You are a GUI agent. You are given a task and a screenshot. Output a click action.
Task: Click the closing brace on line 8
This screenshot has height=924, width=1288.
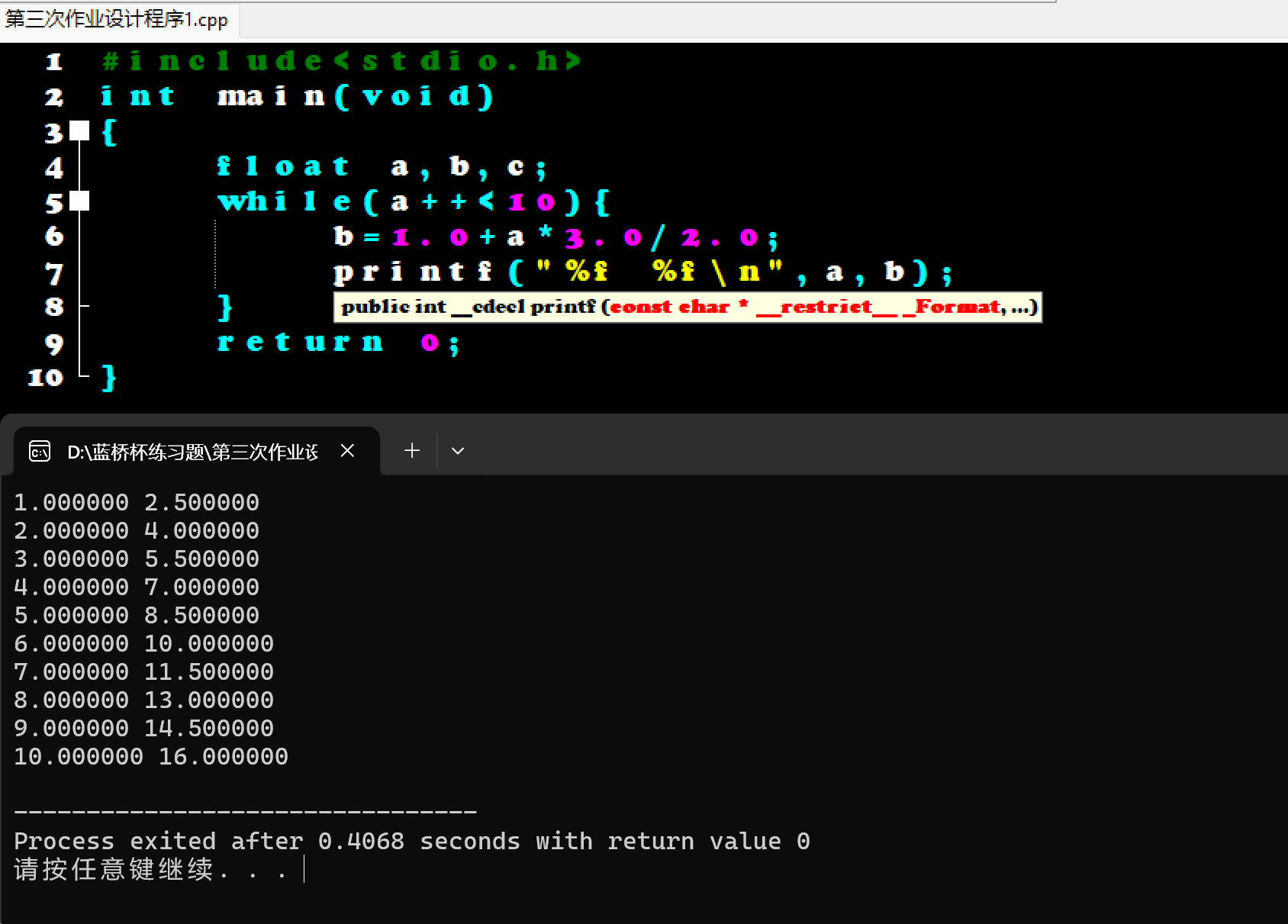225,307
